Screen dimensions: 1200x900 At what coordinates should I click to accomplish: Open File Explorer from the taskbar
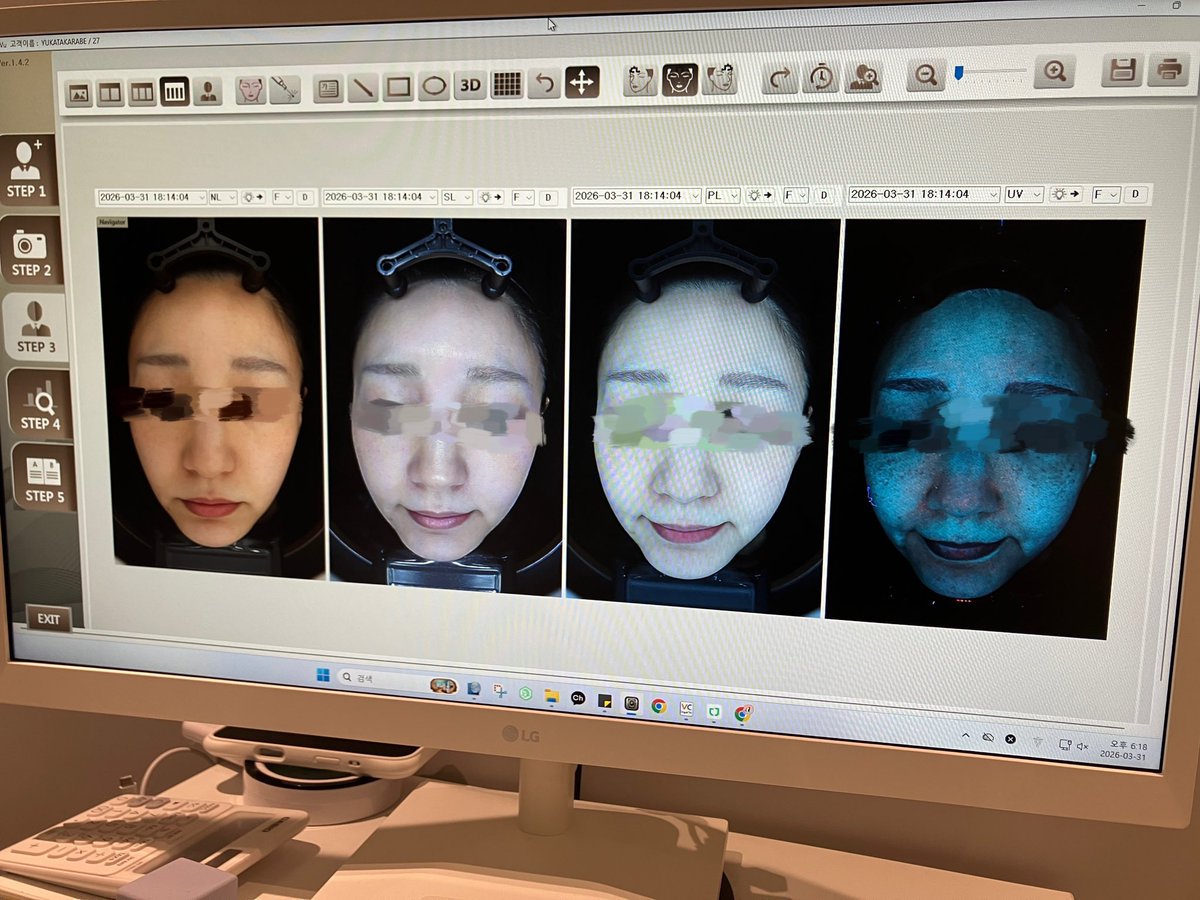(551, 695)
